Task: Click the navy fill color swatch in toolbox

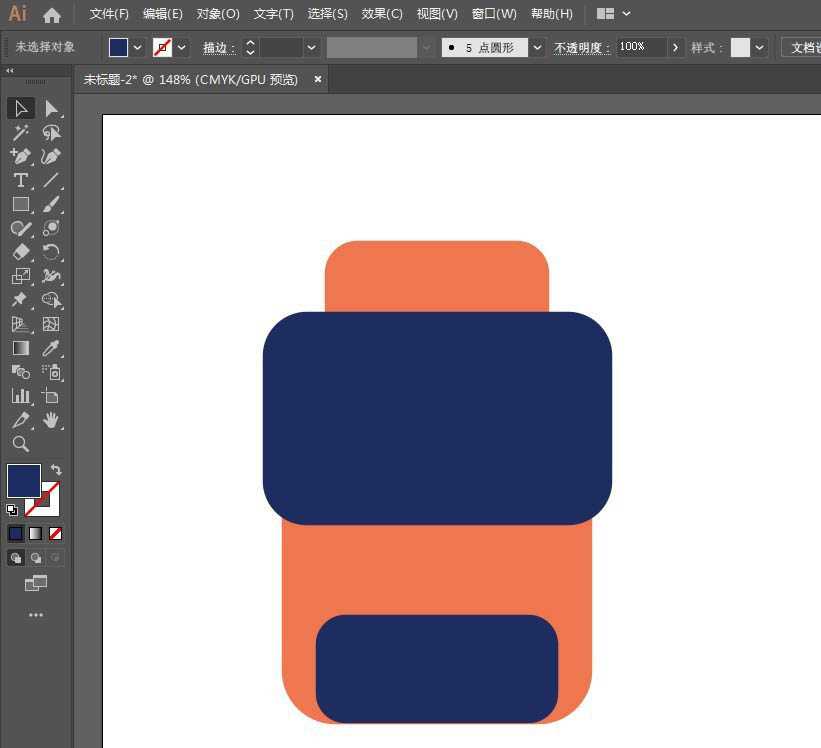Action: tap(23, 481)
